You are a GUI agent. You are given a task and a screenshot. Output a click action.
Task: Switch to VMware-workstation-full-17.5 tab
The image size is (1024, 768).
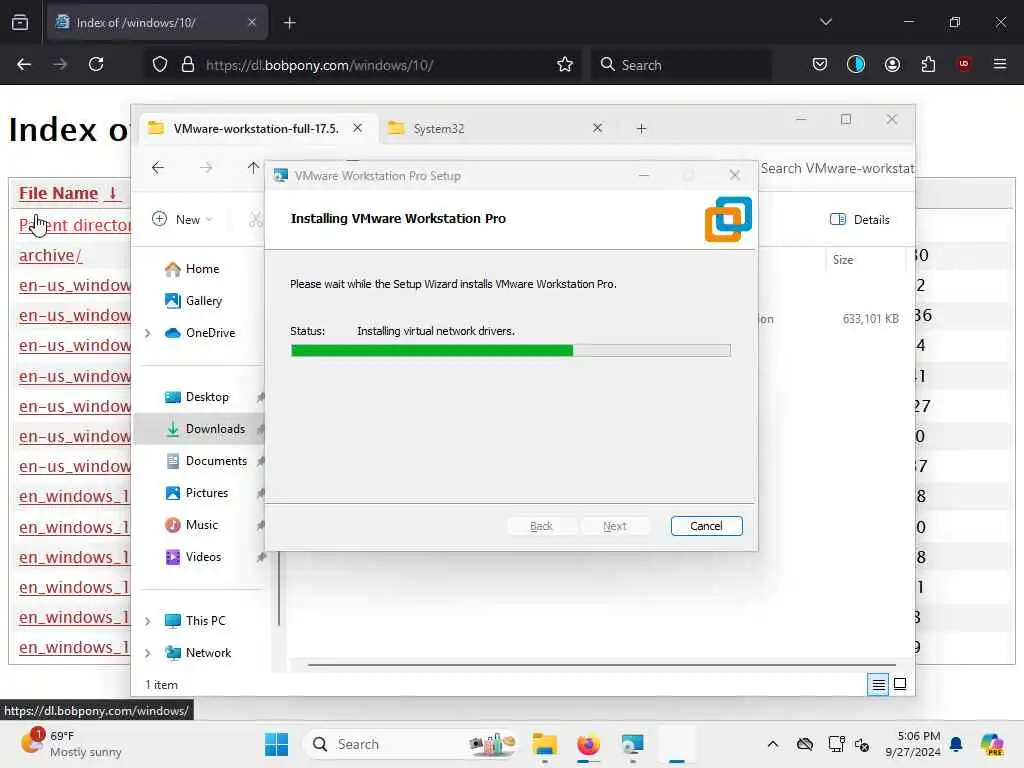click(255, 129)
